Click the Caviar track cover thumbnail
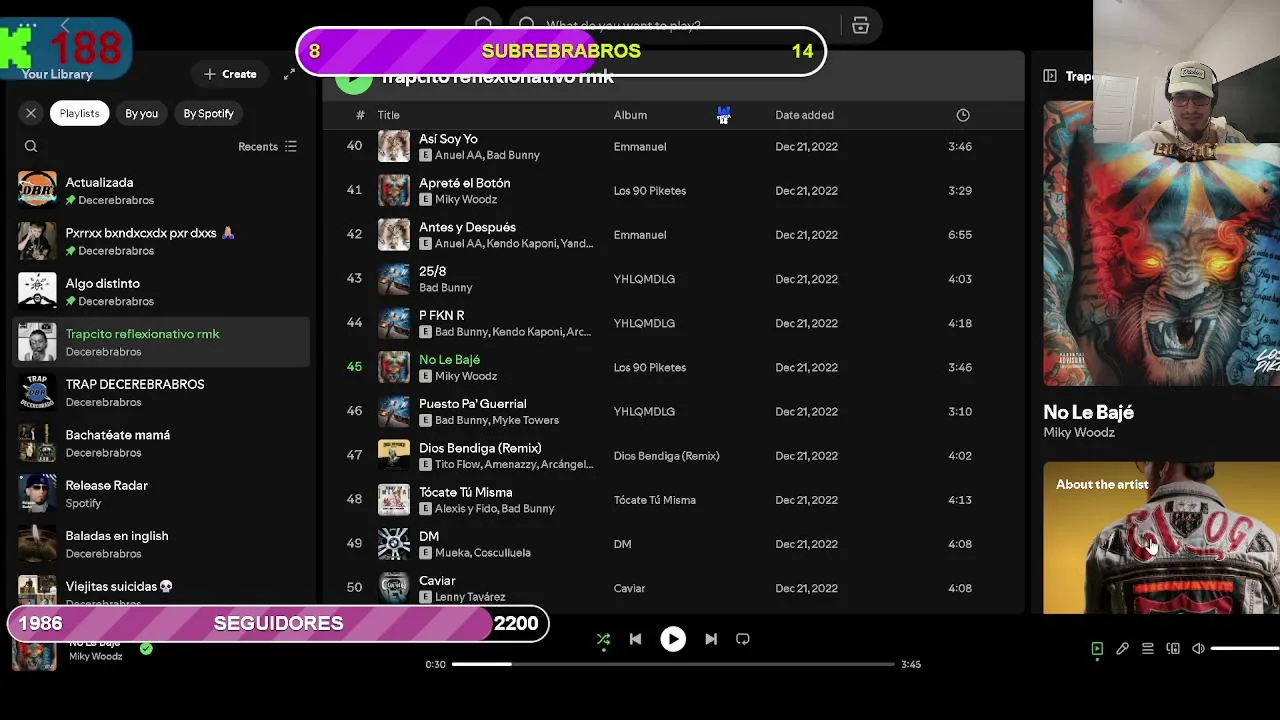1280x720 pixels. [394, 588]
